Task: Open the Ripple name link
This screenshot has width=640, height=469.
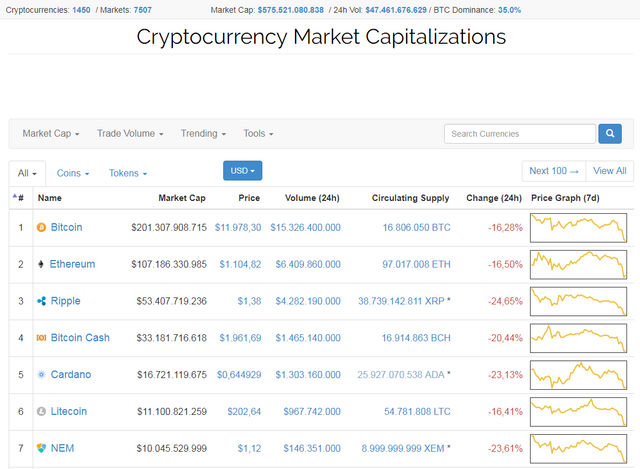Action: point(65,301)
